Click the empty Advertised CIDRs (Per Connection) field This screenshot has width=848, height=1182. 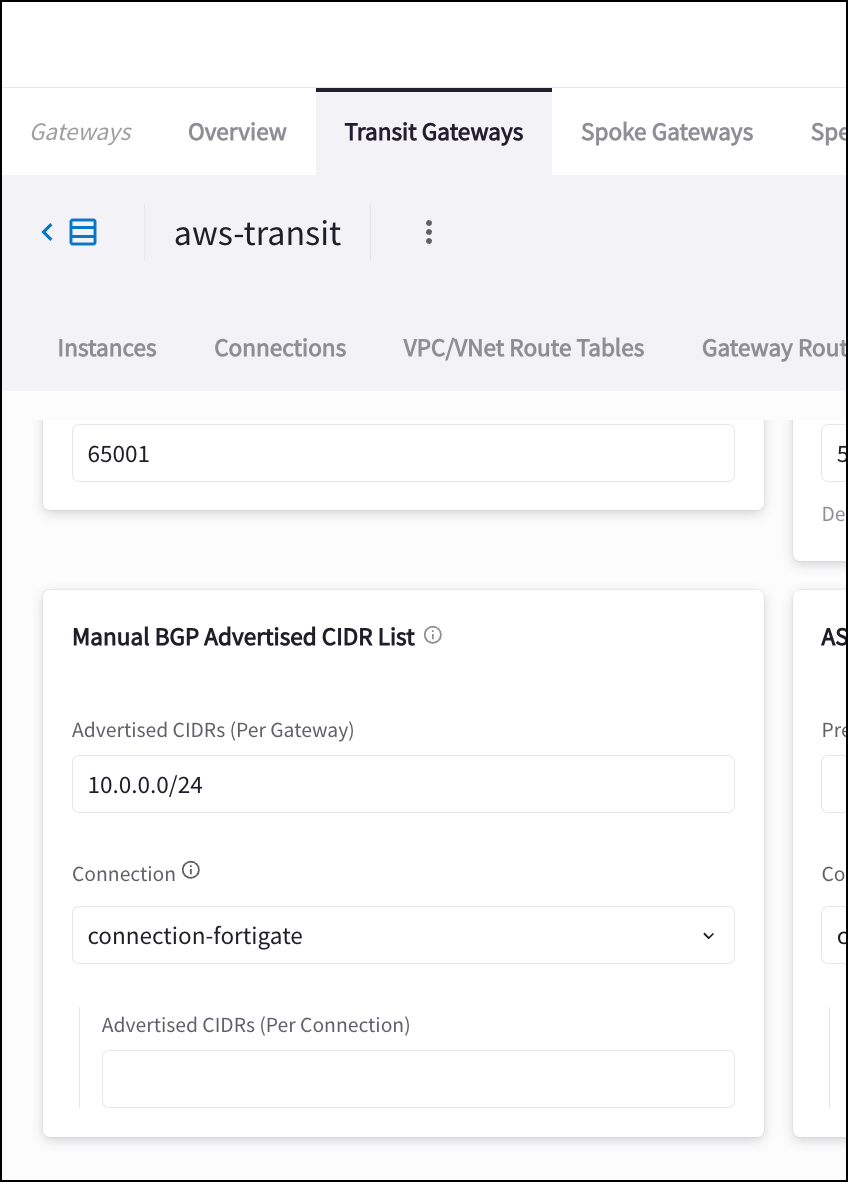(x=418, y=1078)
